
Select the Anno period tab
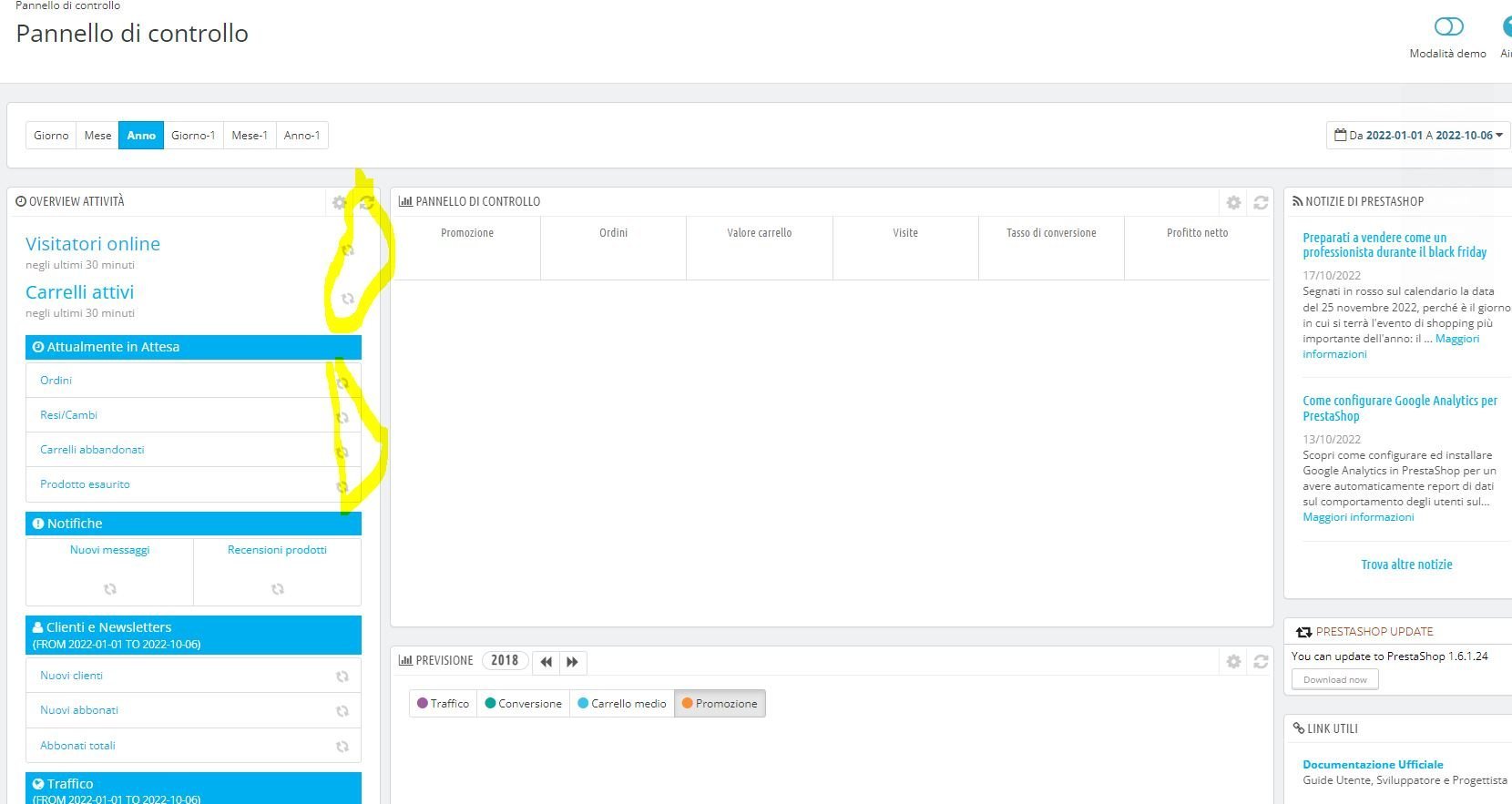click(x=141, y=135)
